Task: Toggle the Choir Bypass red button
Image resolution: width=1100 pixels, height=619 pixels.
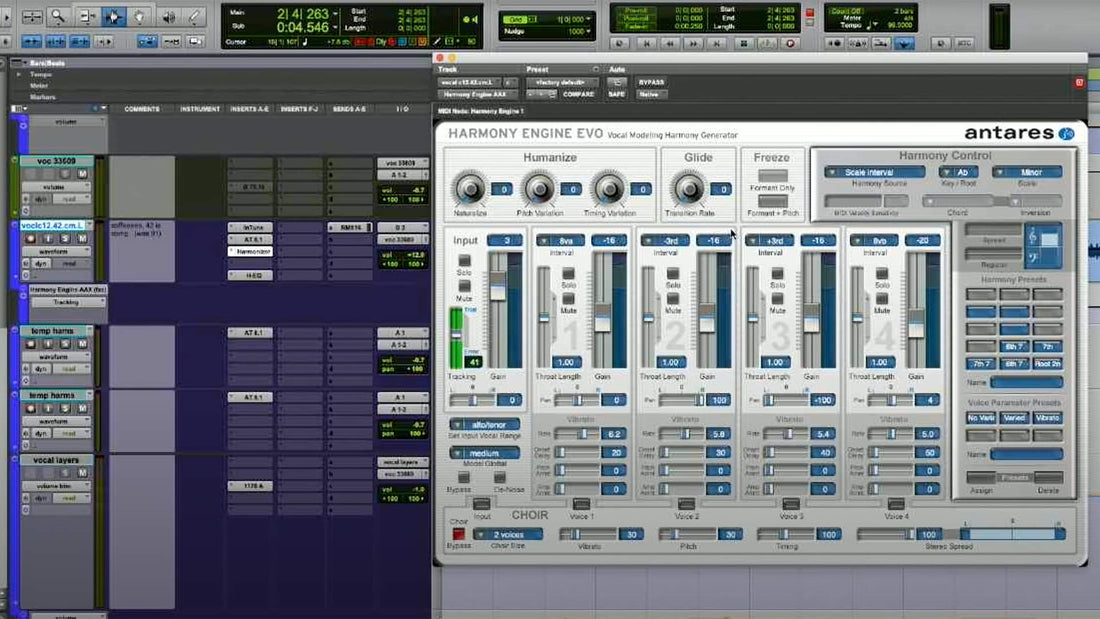Action: pos(458,535)
